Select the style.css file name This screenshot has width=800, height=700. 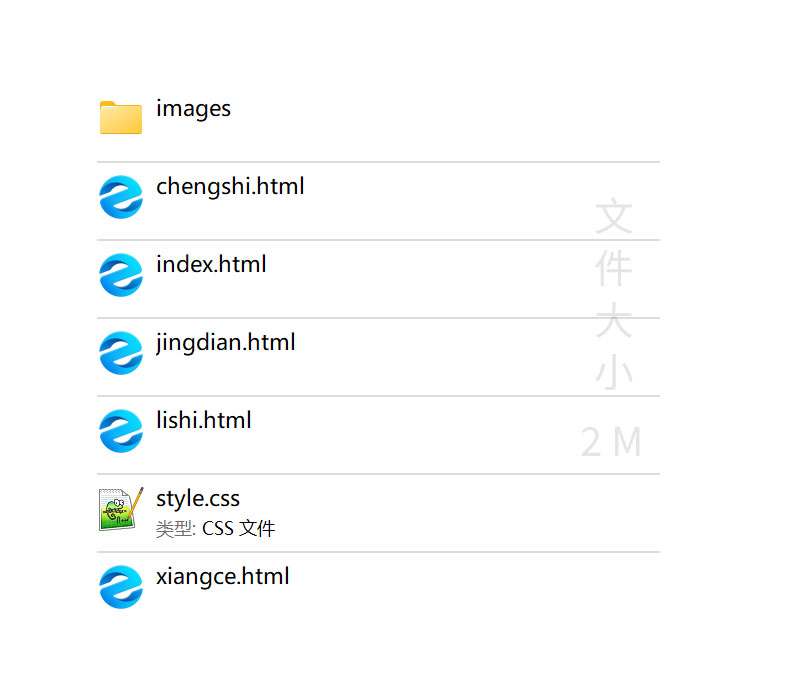point(198,498)
